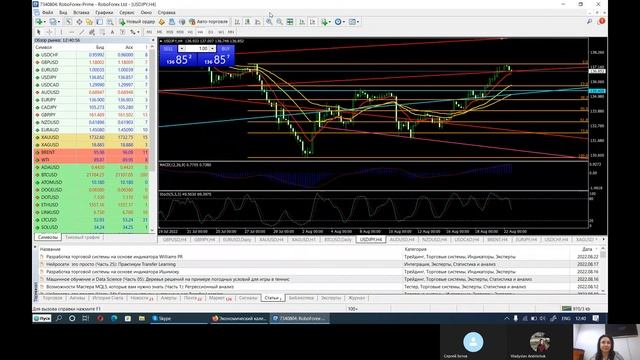Select the Cursor arrow tool
The width and height of the screenshot is (640, 360).
point(38,32)
